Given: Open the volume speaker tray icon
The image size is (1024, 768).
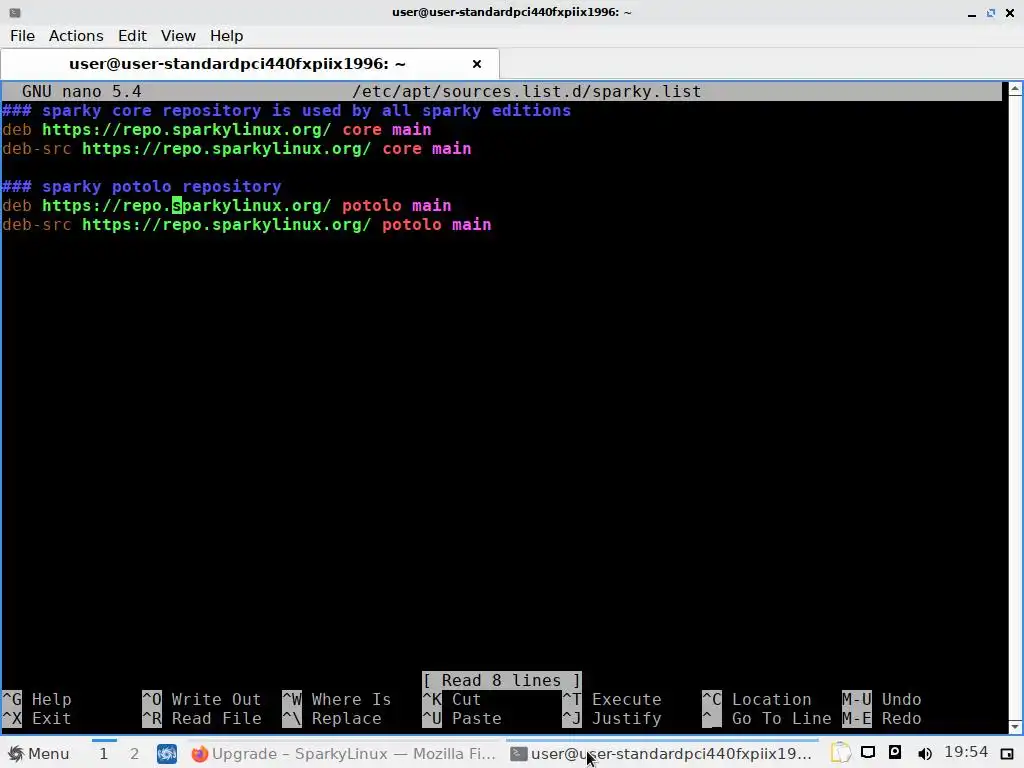Looking at the screenshot, I should tap(924, 754).
